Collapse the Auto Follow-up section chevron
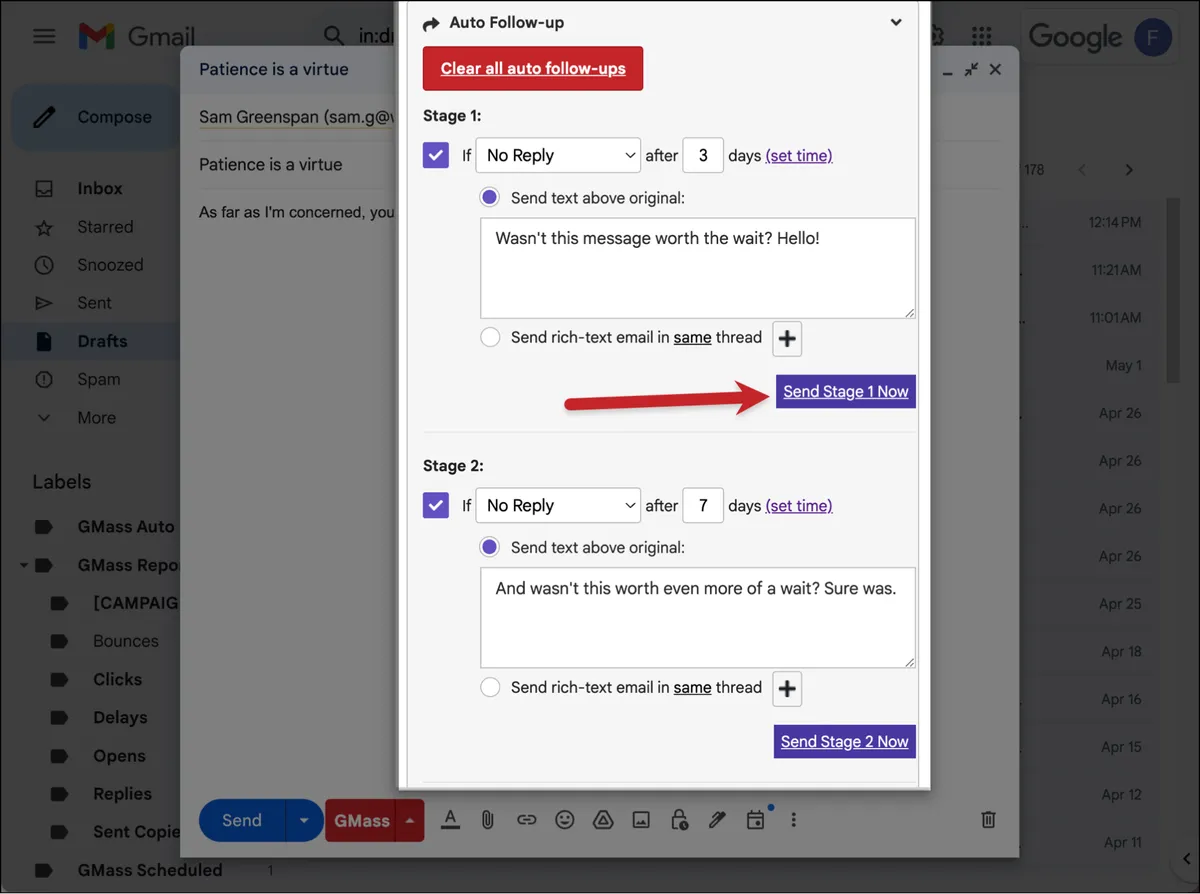The height and width of the screenshot is (894, 1200). (x=896, y=23)
